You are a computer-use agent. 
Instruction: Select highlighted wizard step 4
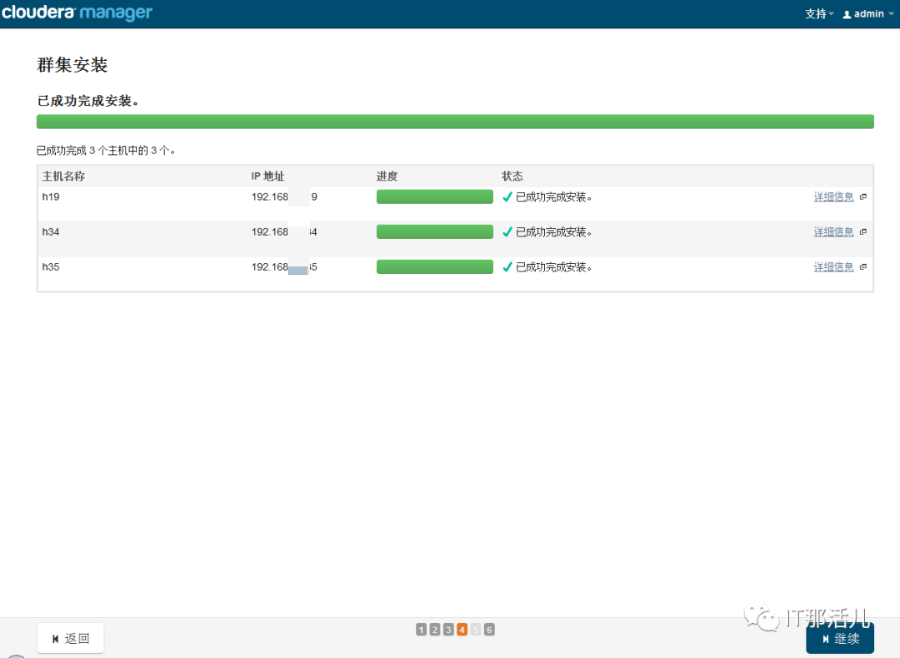pos(462,630)
